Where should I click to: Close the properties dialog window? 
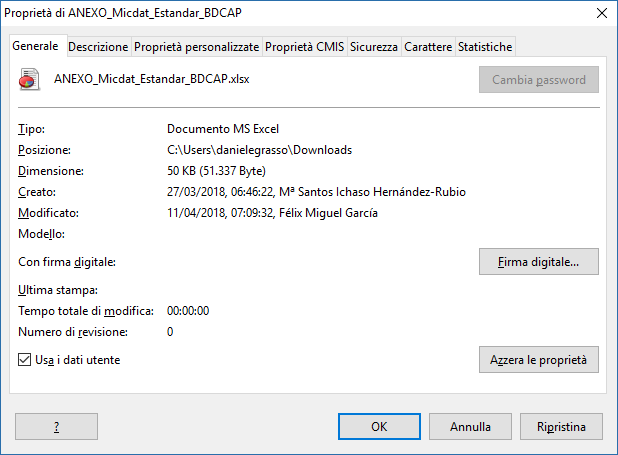tap(601, 13)
